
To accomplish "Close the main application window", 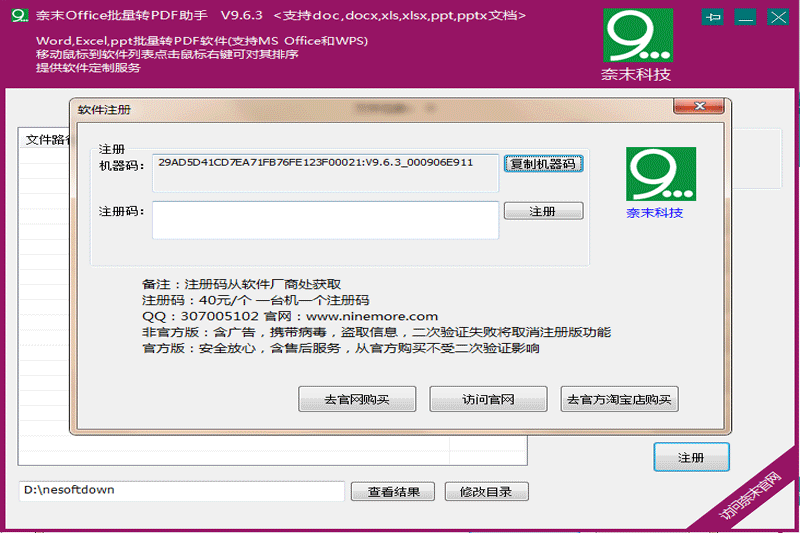I will click(776, 17).
